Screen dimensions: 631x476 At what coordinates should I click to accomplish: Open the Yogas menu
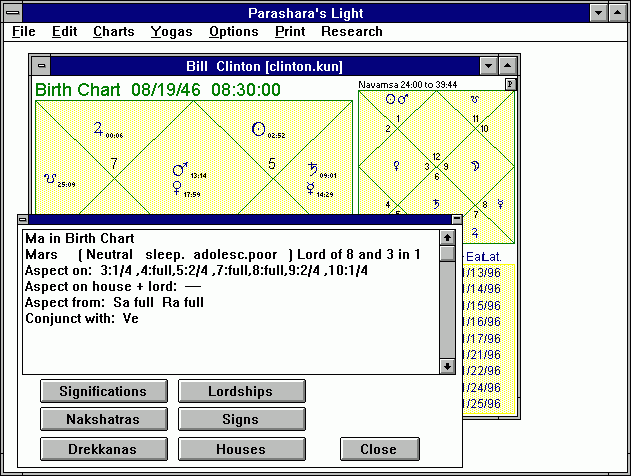coord(171,31)
